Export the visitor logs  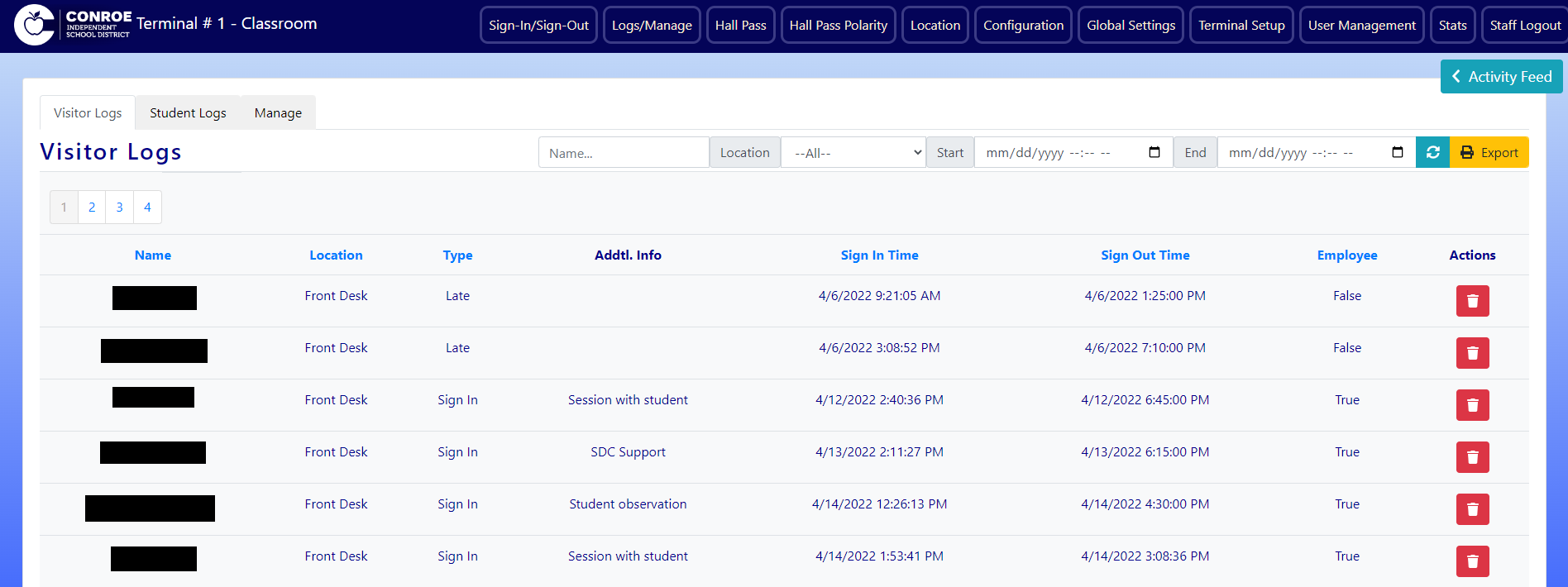1489,153
